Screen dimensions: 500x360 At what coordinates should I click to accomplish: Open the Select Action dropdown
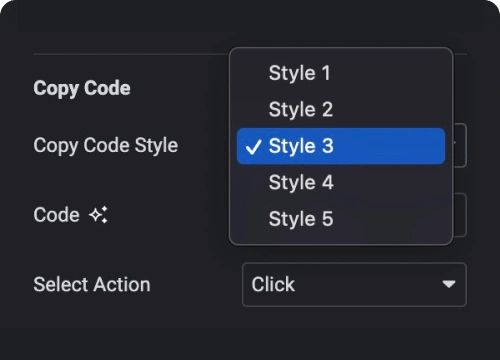coord(354,284)
